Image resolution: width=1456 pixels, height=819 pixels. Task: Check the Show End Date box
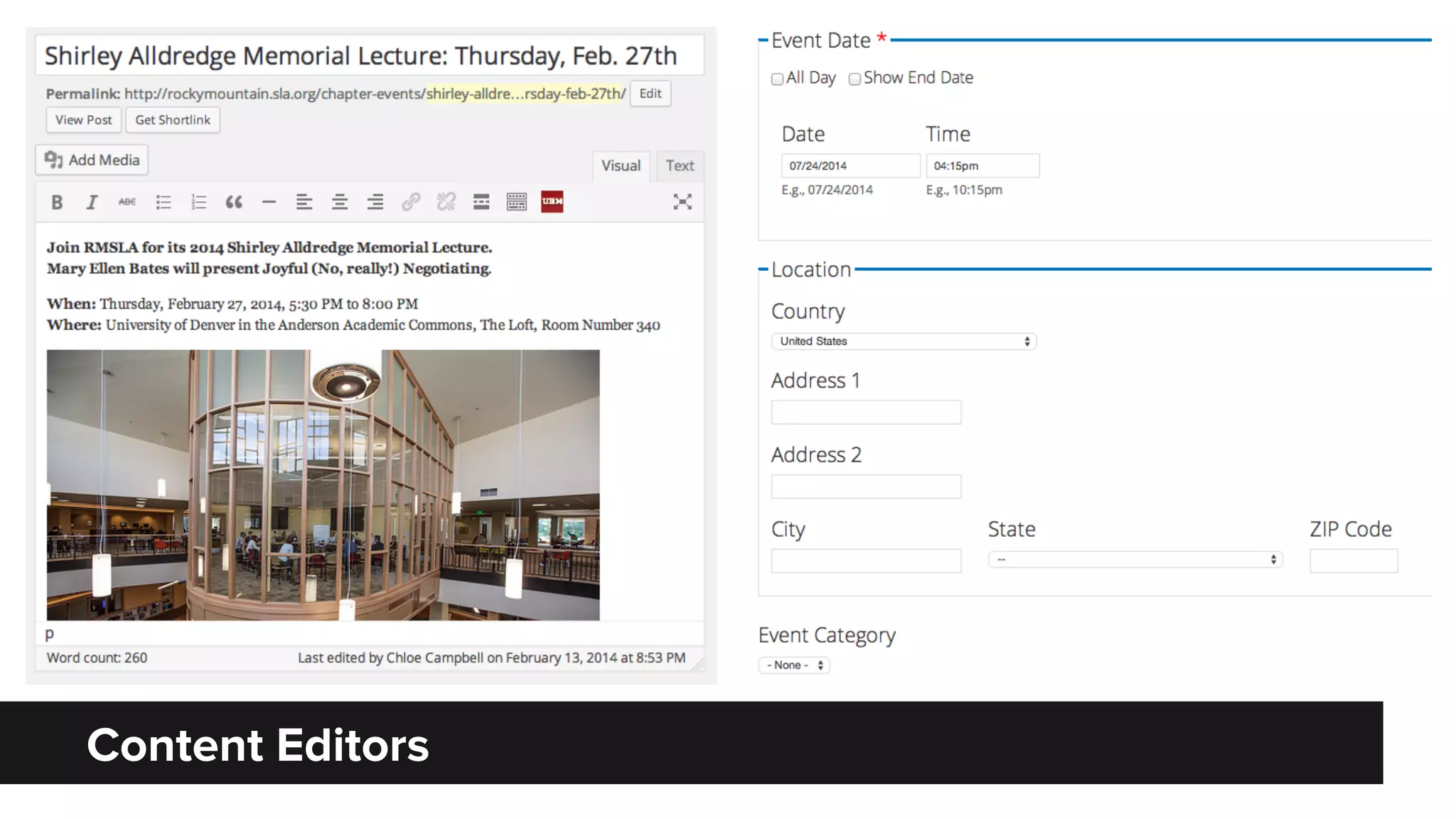pos(855,79)
